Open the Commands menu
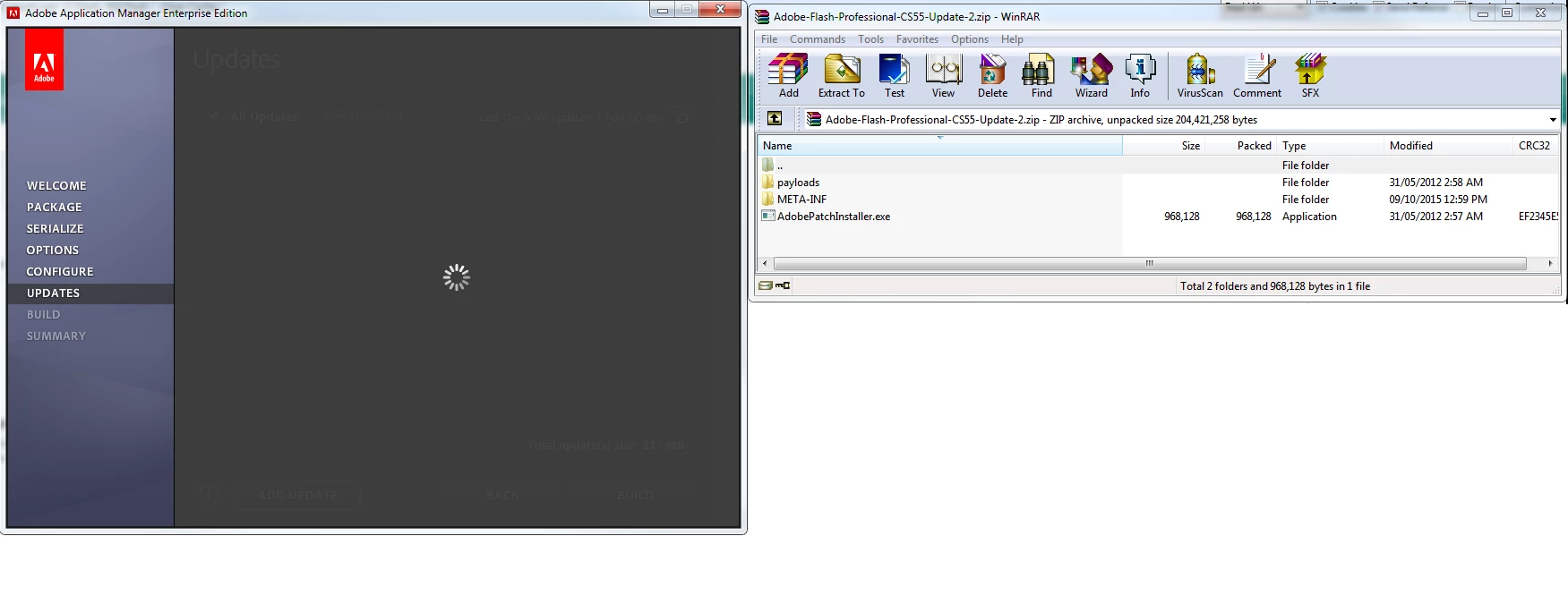The width and height of the screenshot is (1568, 613). [818, 39]
